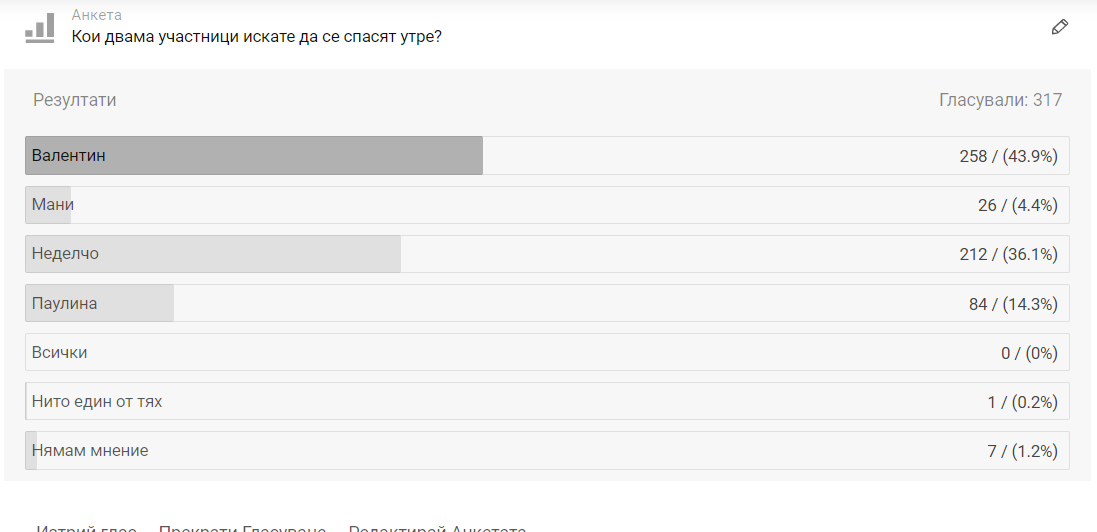
Task: Open the Редактирай Анкетата link
Action: (437, 527)
